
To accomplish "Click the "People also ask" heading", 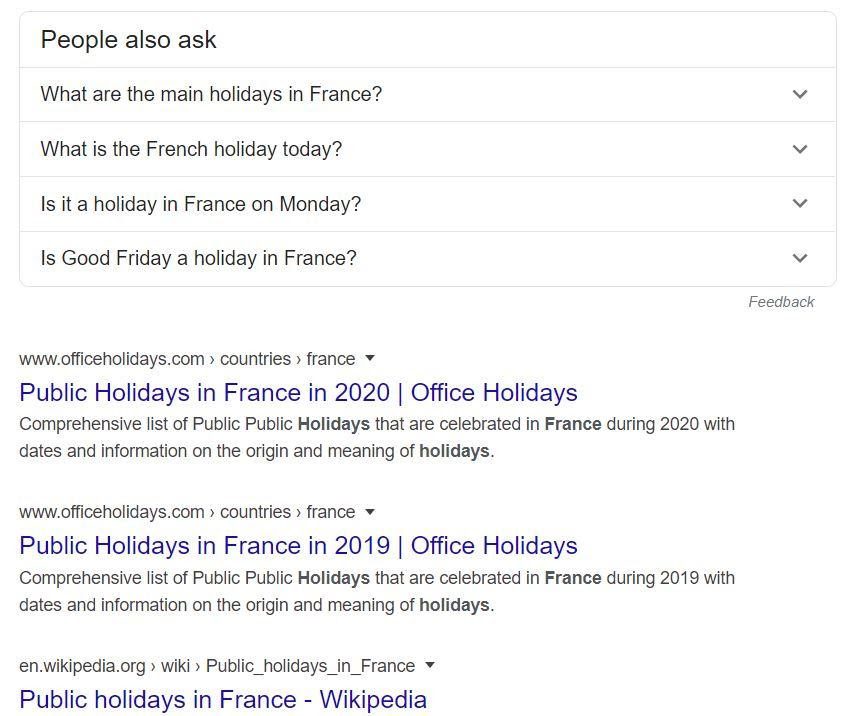I will [128, 40].
